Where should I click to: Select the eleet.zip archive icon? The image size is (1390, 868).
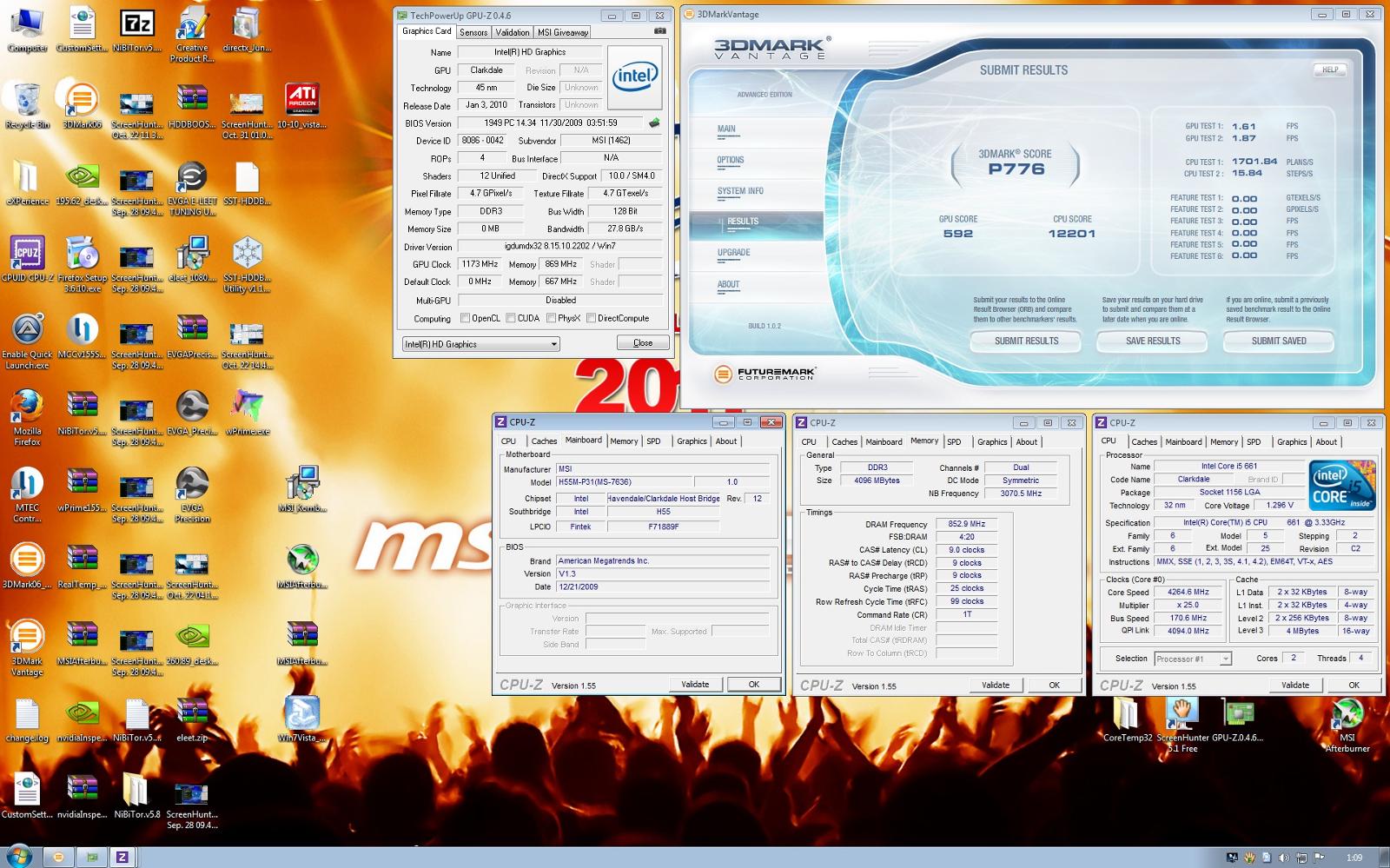(192, 718)
